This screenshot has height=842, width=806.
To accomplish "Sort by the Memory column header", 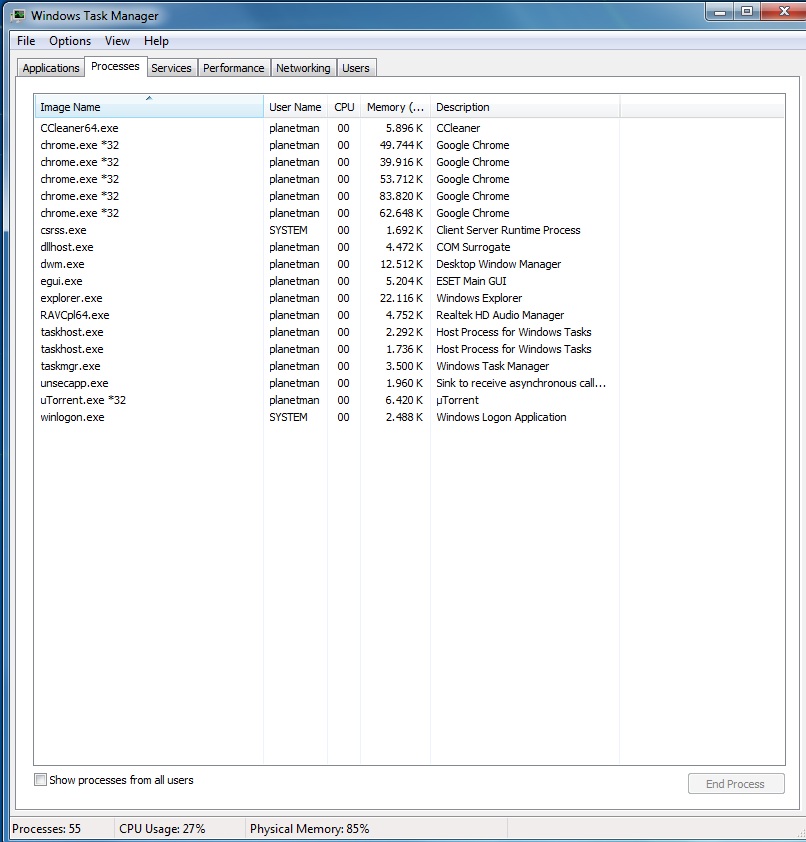I will pos(395,107).
